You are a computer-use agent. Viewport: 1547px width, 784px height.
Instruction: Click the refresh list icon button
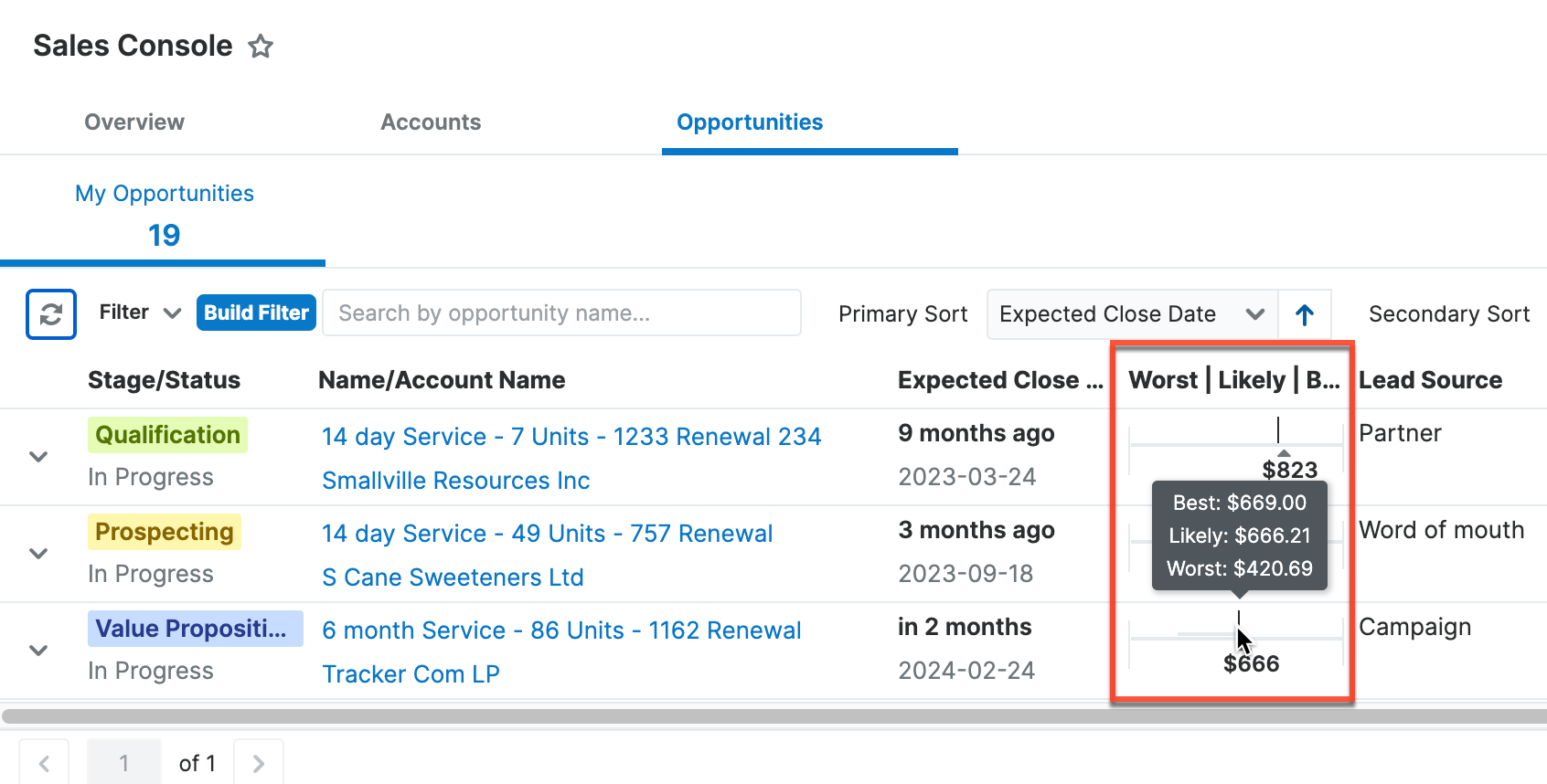pyautogui.click(x=51, y=314)
